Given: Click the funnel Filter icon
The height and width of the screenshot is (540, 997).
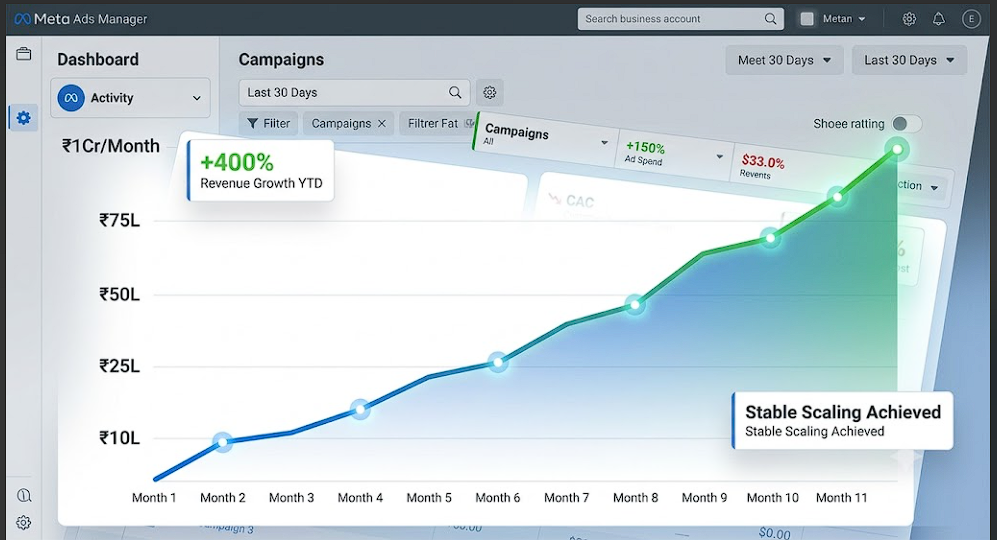Looking at the screenshot, I should (x=252, y=123).
